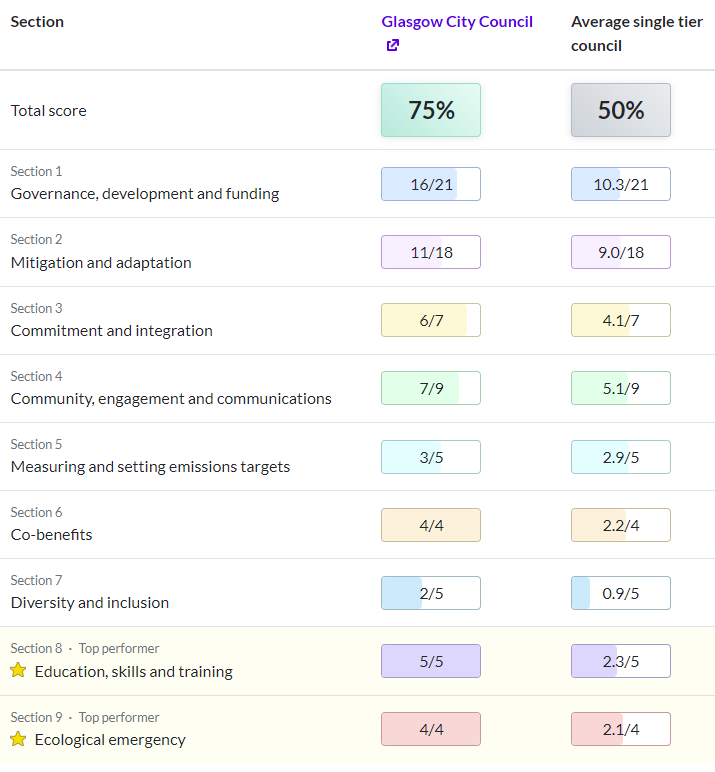
Task: Click the Measuring and setting emissions targets label
Action: point(150,467)
